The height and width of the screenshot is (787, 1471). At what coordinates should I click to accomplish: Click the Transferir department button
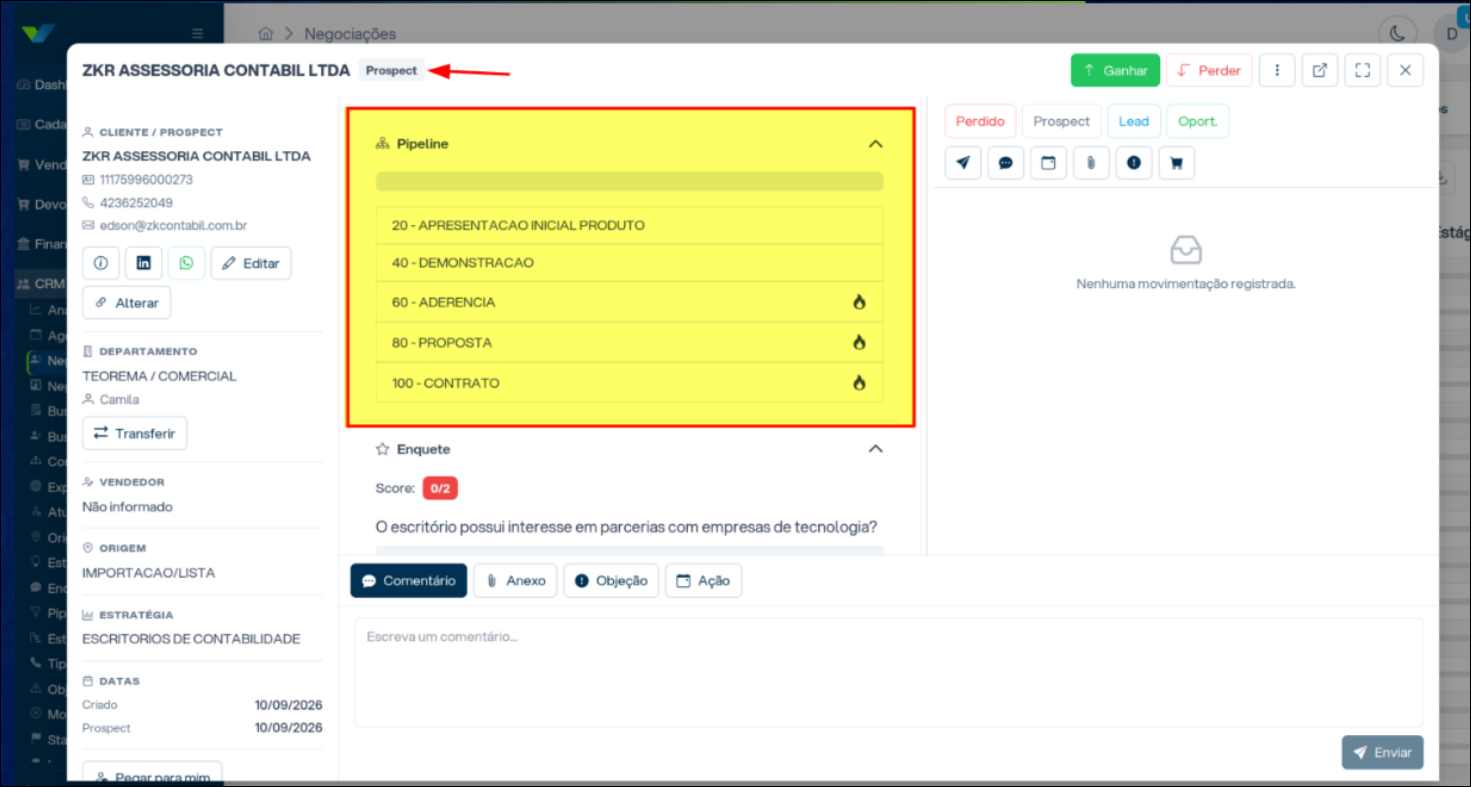click(135, 433)
